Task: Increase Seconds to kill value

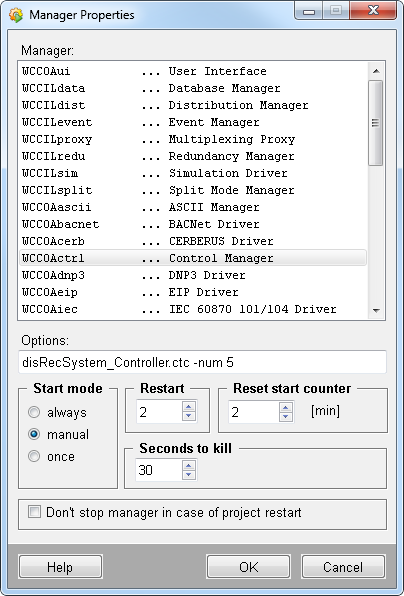Action: 189,465
